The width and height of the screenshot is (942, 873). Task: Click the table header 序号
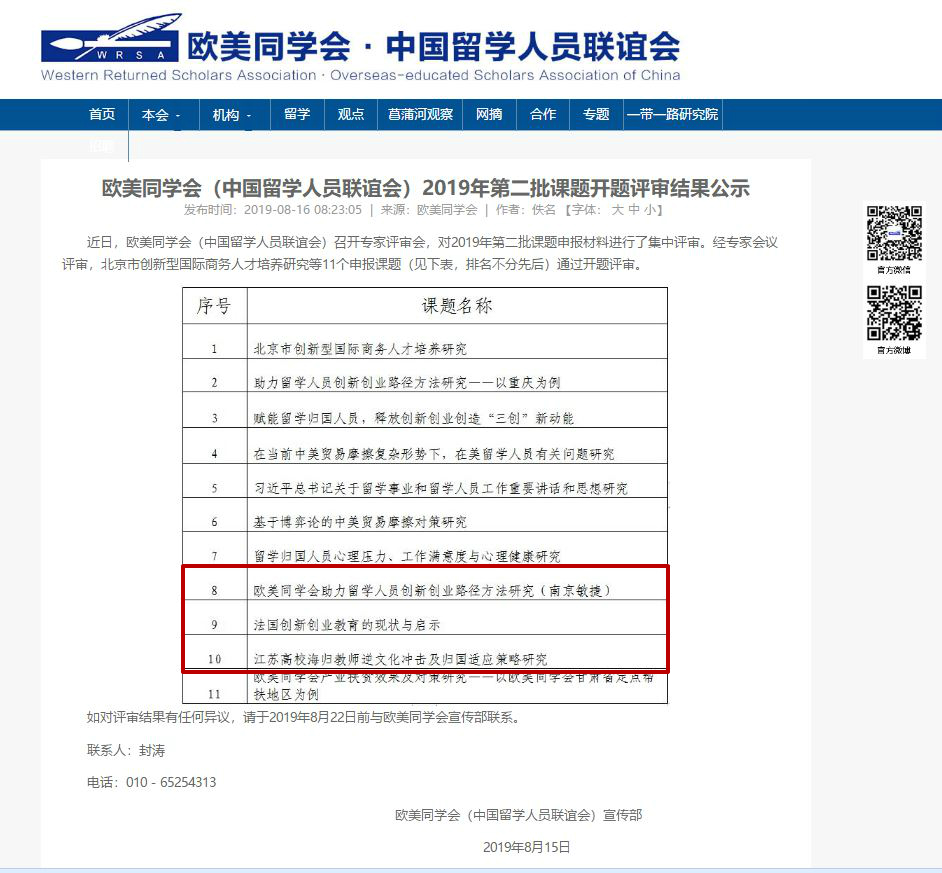pos(214,306)
